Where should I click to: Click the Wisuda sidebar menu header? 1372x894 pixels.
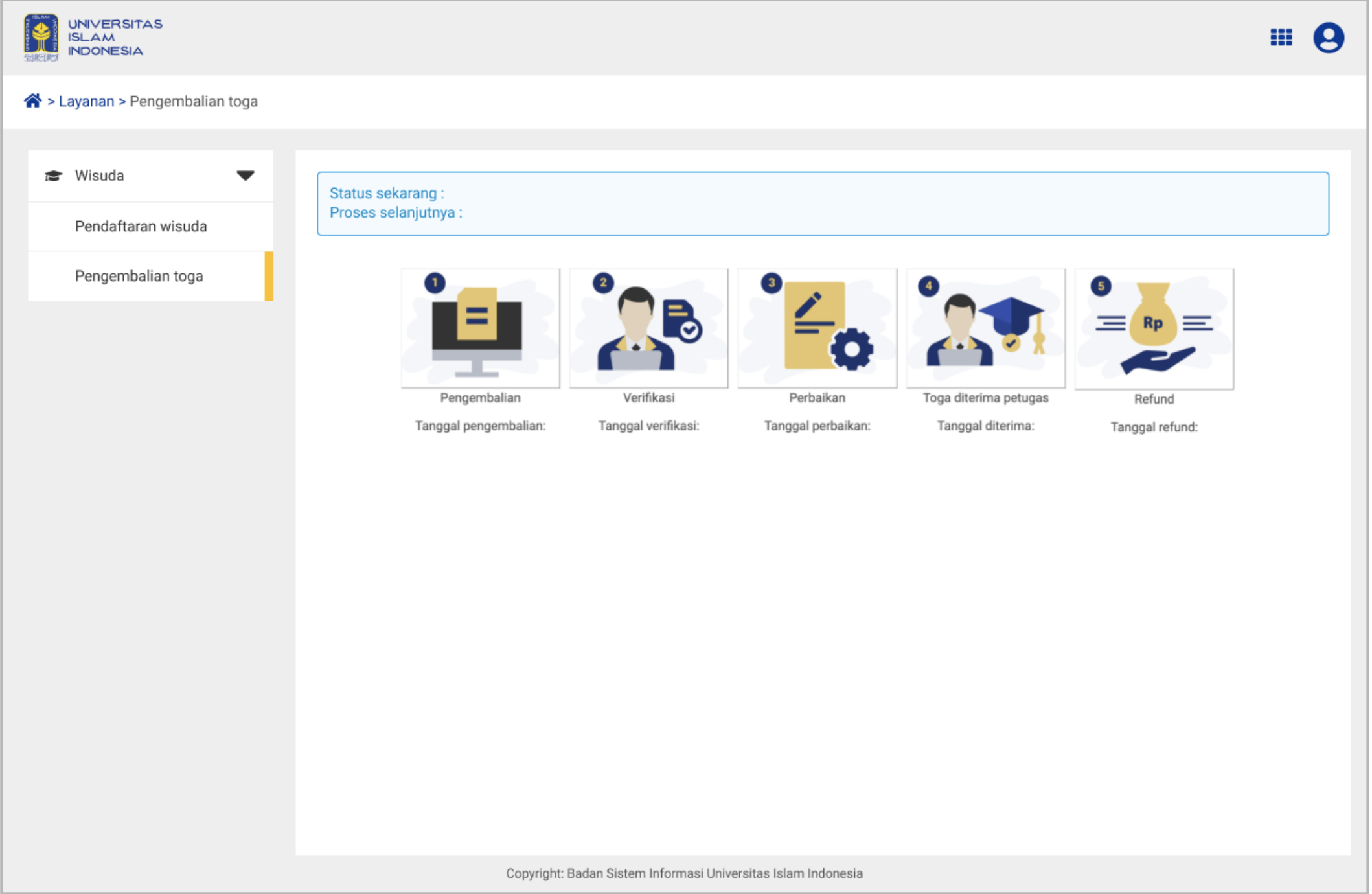(99, 176)
